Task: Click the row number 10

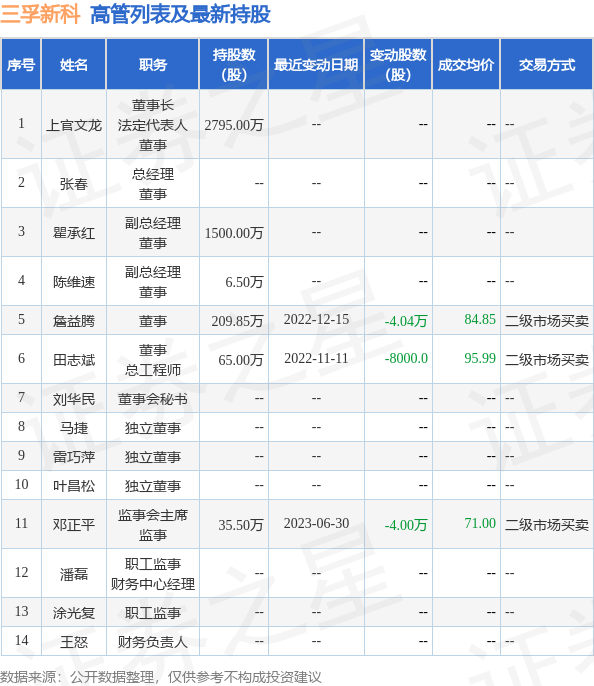Action: [x=21, y=484]
